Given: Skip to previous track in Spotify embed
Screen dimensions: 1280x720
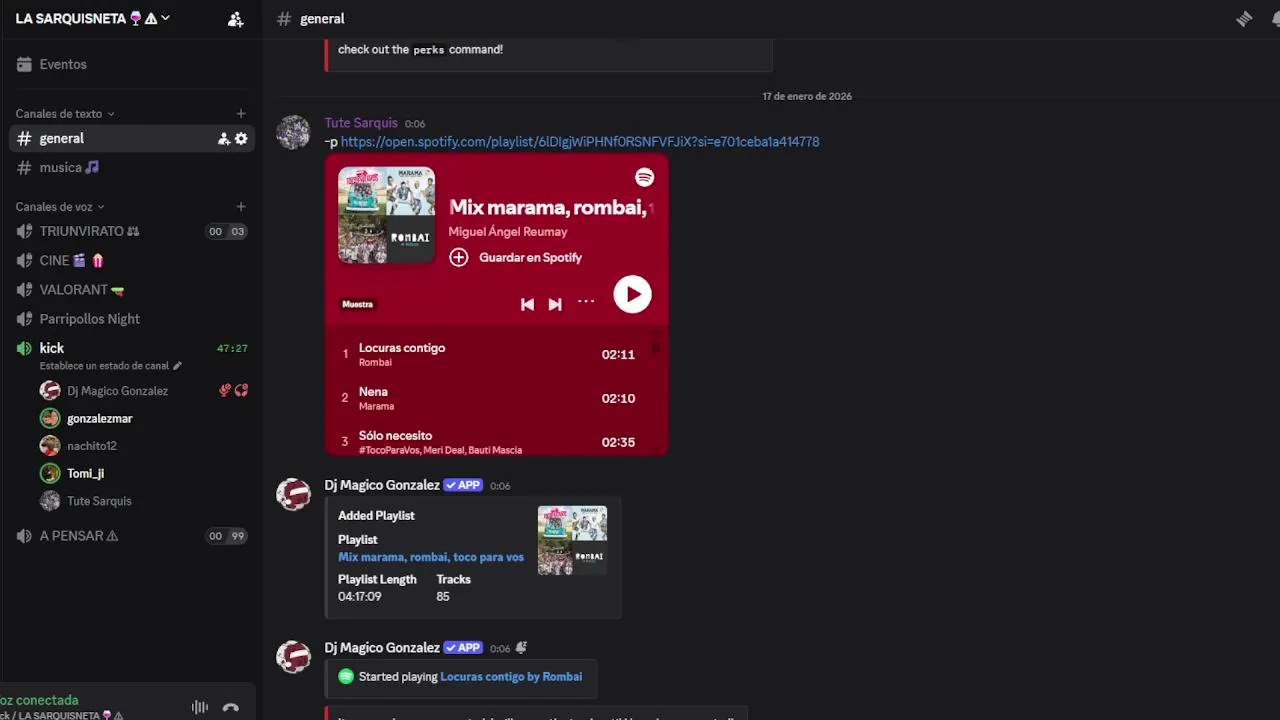Looking at the screenshot, I should (527, 304).
